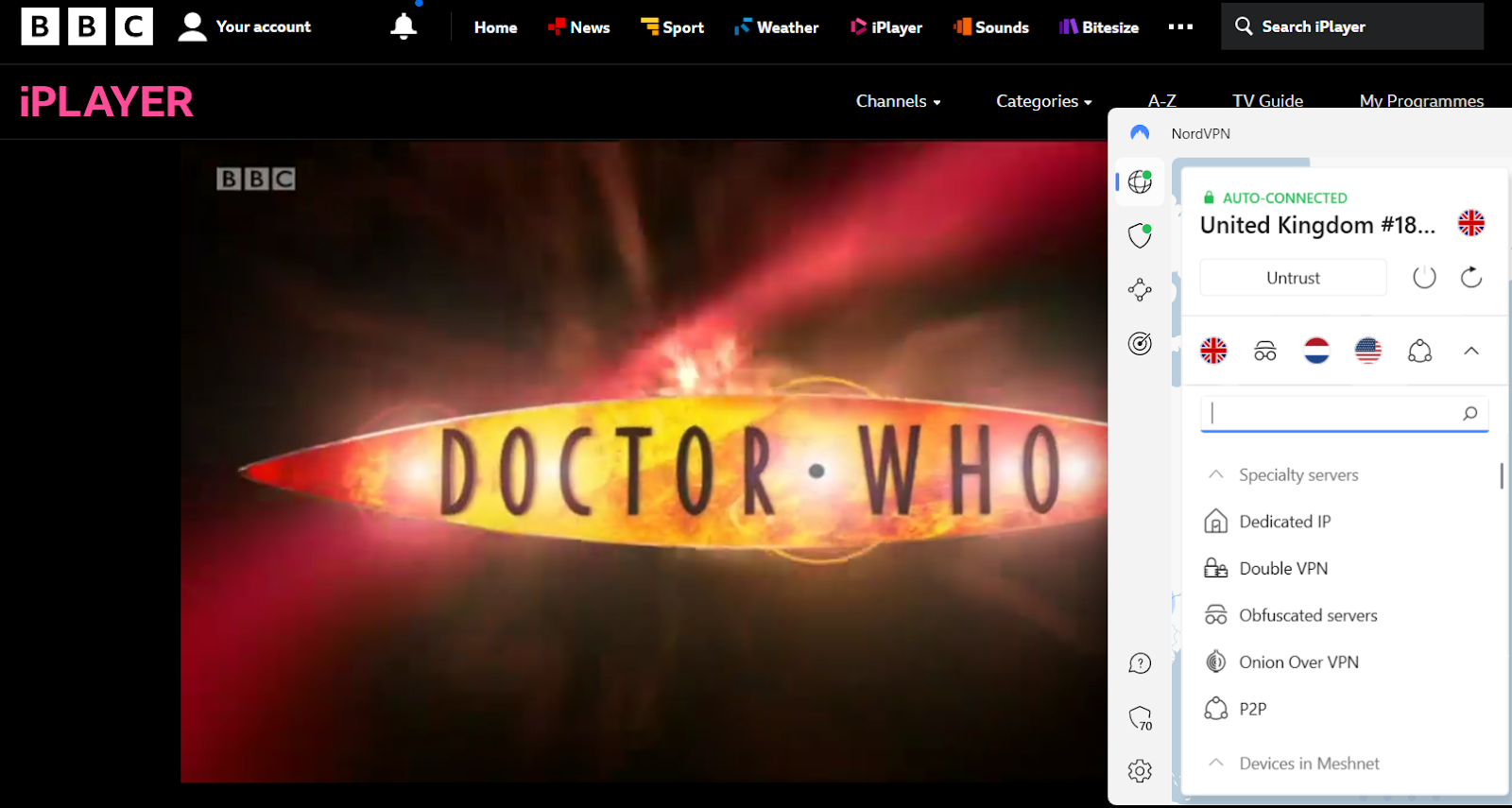Select obfuscated servers icon in recent row
Image resolution: width=1512 pixels, height=808 pixels.
point(1265,352)
